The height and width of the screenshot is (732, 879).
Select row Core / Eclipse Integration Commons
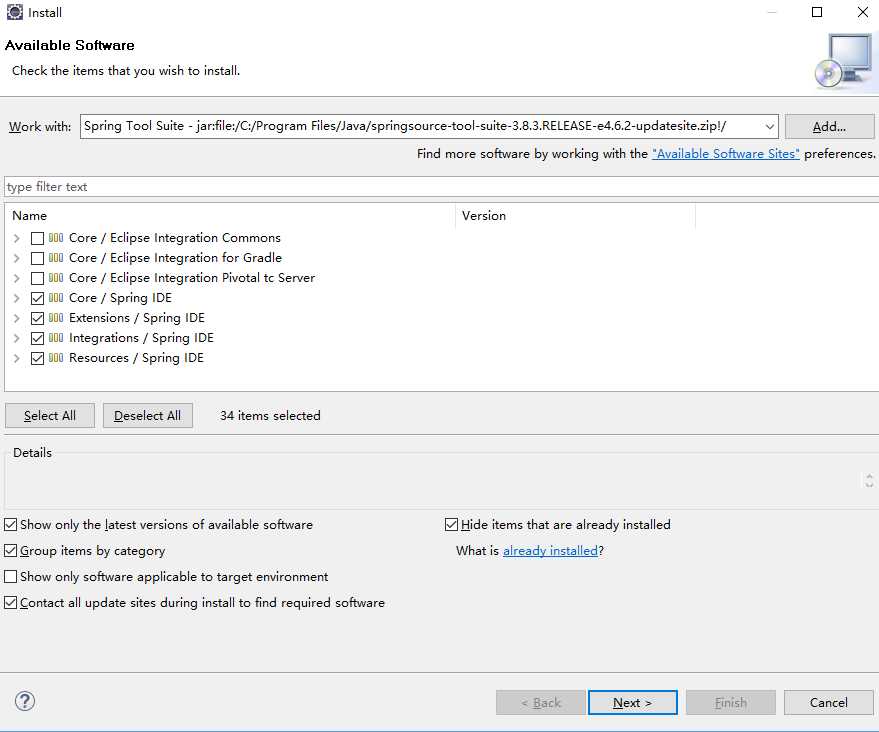pos(174,238)
